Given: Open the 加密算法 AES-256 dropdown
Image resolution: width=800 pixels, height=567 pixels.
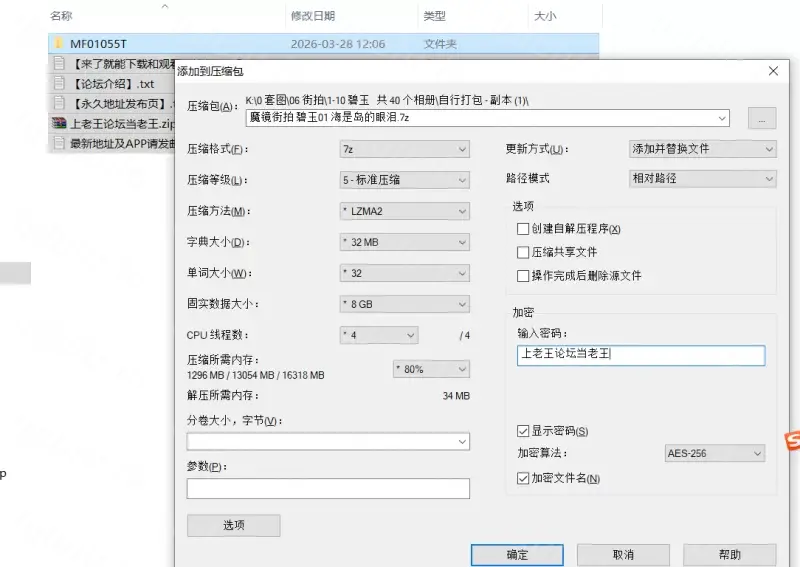Looking at the screenshot, I should pyautogui.click(x=715, y=453).
